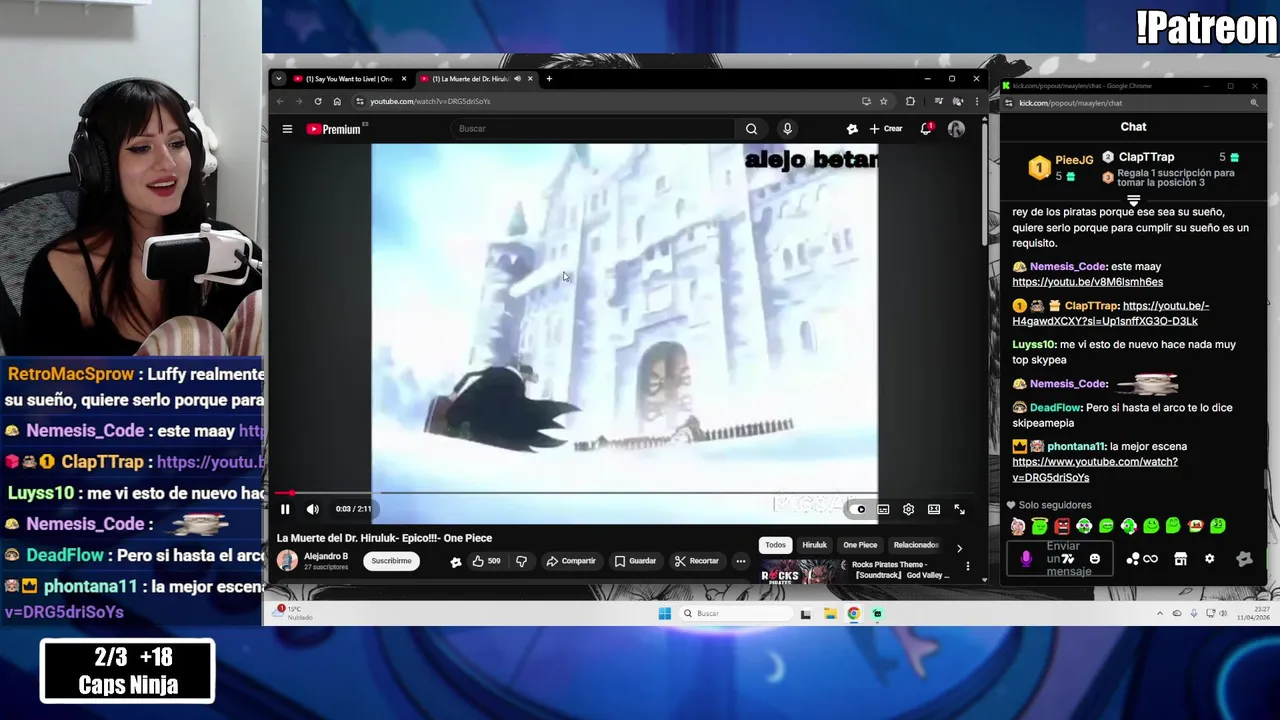This screenshot has height=720, width=1280.
Task: Show more filter chips with right chevron
Action: click(x=959, y=548)
